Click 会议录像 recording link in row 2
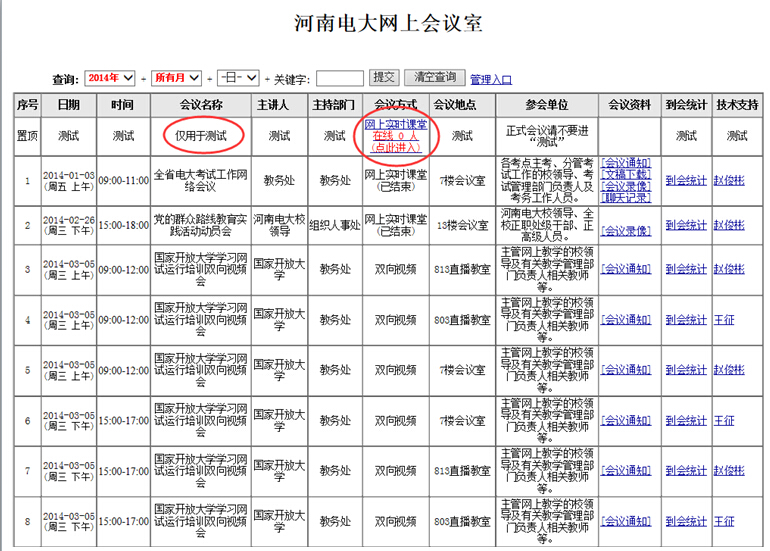Viewport: 770px width, 551px height. click(x=629, y=231)
